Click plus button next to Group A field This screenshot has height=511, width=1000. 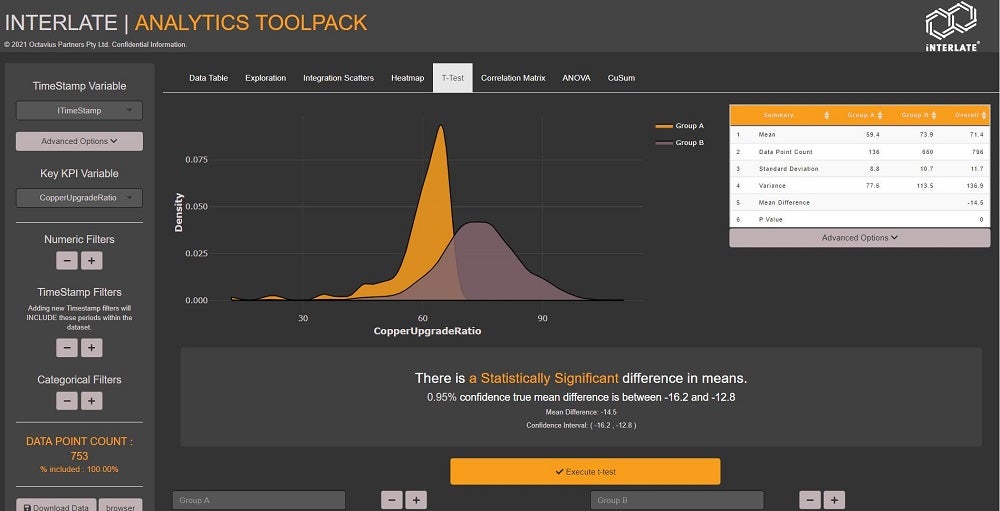point(416,500)
